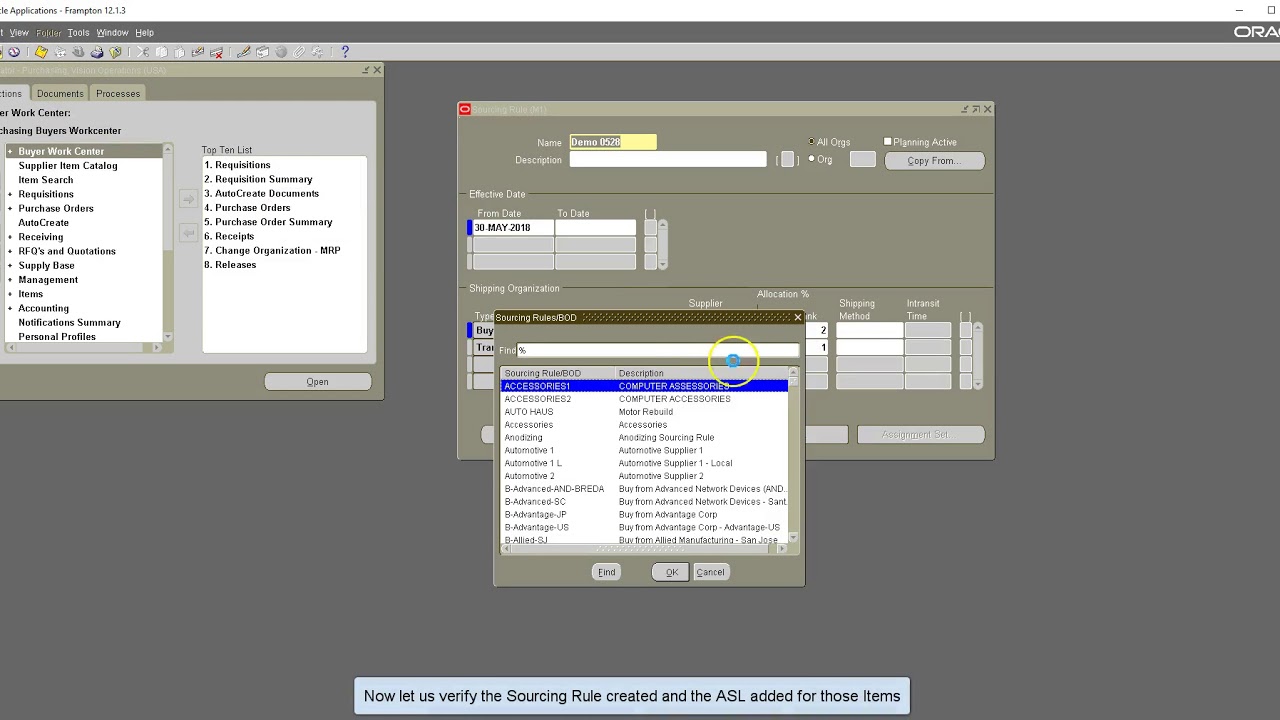The height and width of the screenshot is (720, 1280).
Task: Click the Switch Responsibilities toolbar icon
Action: pyautogui.click(x=78, y=52)
